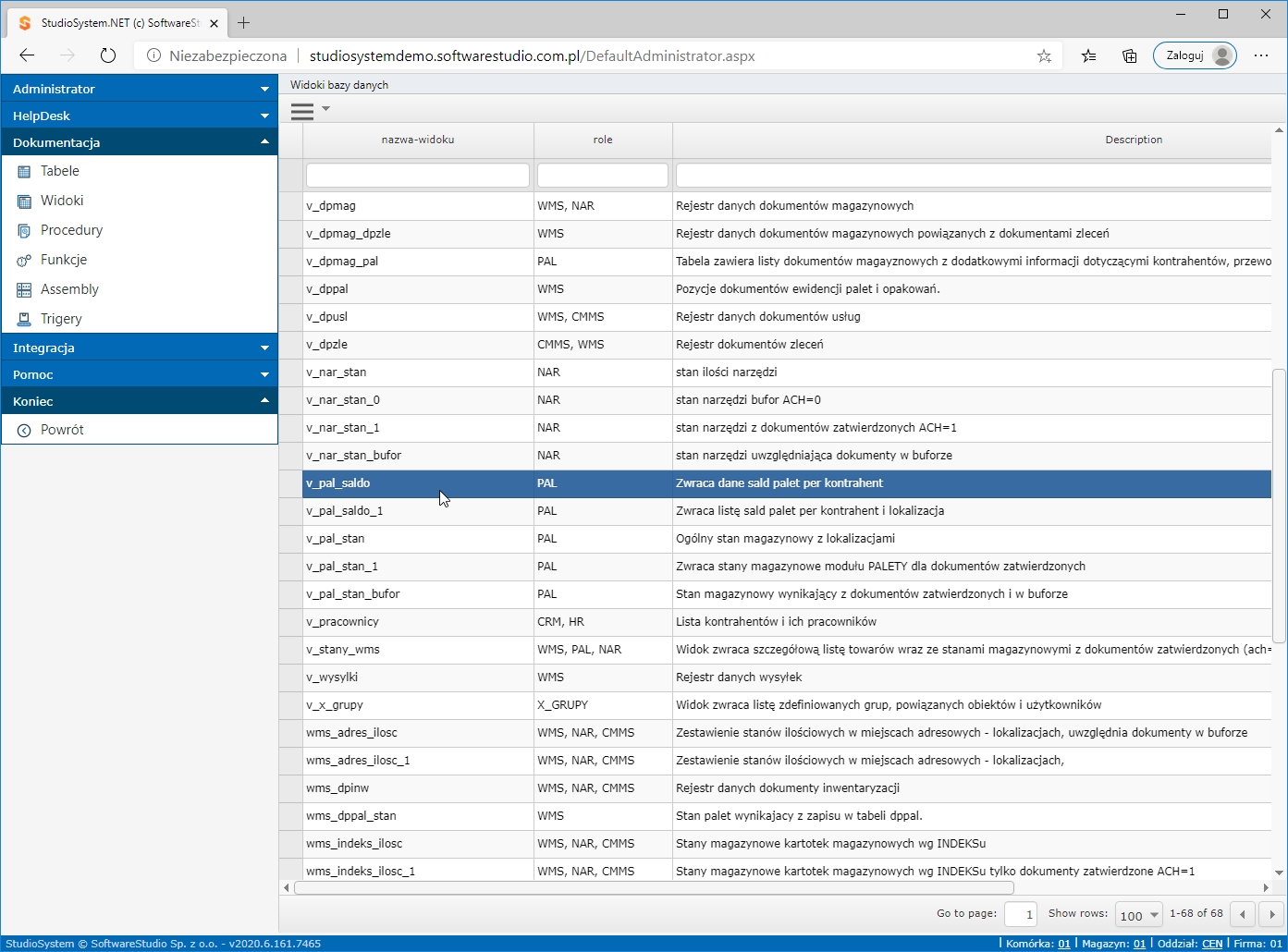The width and height of the screenshot is (1288, 952).
Task: Click the Powrót back icon
Action: pos(25,430)
